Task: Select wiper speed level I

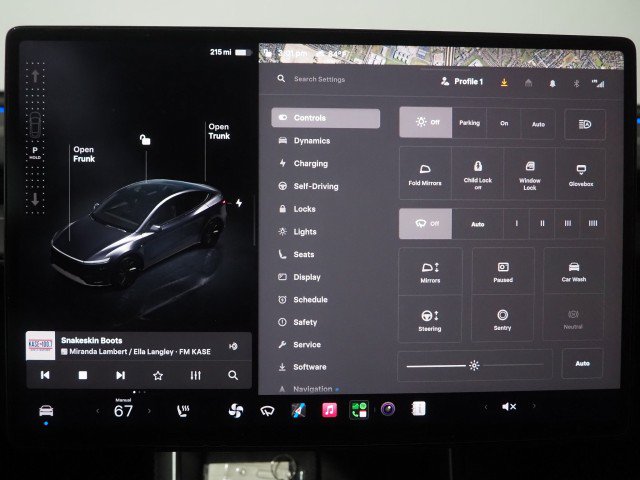Action: click(517, 224)
